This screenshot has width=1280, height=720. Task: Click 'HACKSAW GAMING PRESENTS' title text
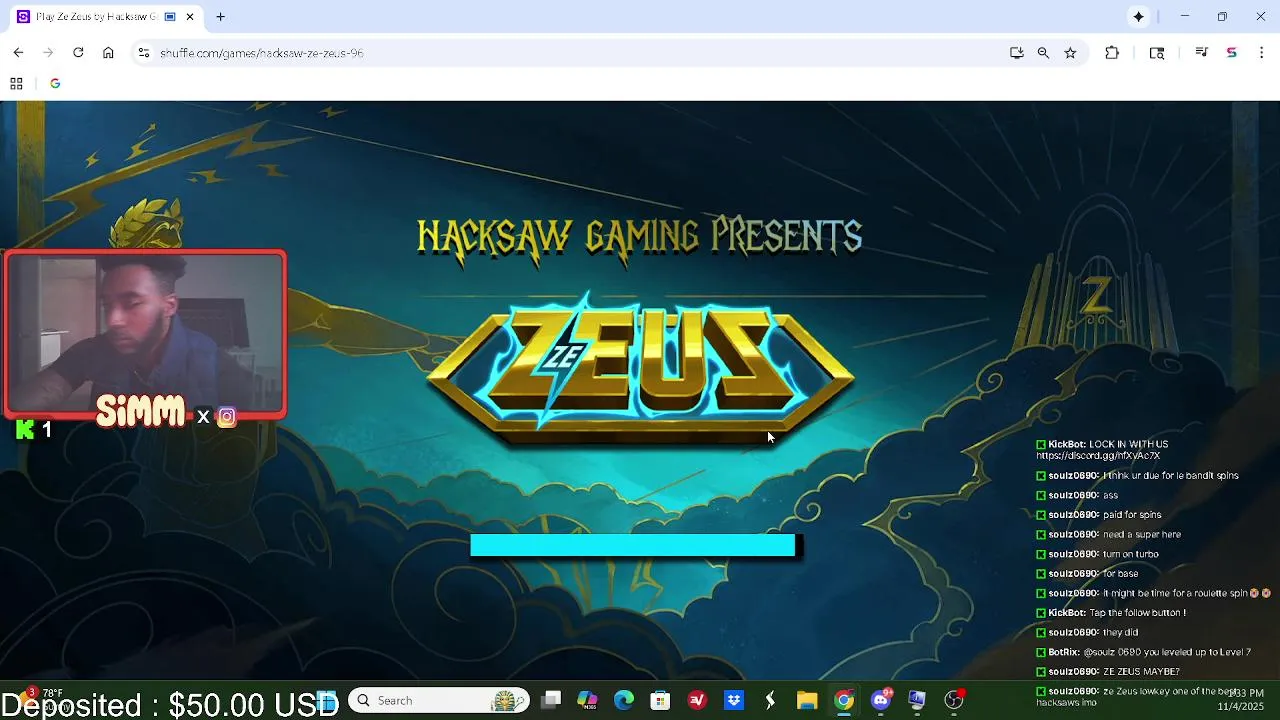(x=640, y=238)
